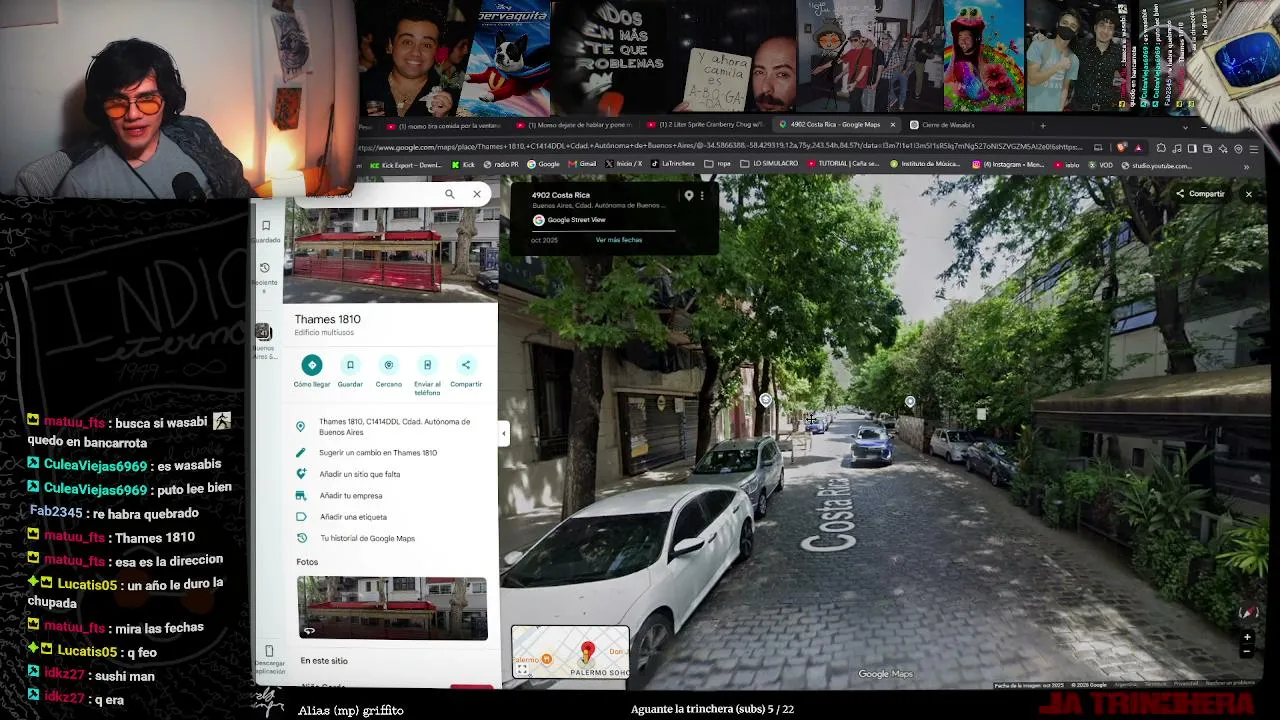Click the search magnifier in Maps search box
The image size is (1280, 720).
pos(450,194)
